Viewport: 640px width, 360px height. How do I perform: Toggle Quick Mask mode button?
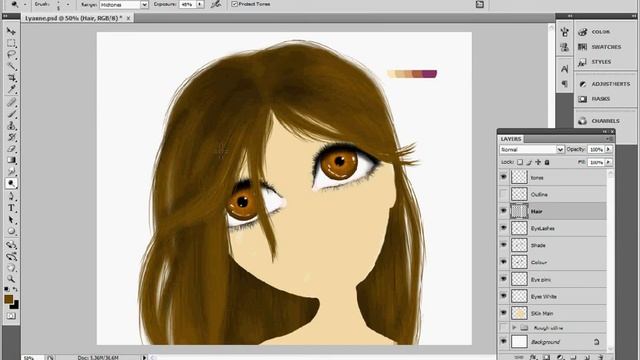point(11,316)
